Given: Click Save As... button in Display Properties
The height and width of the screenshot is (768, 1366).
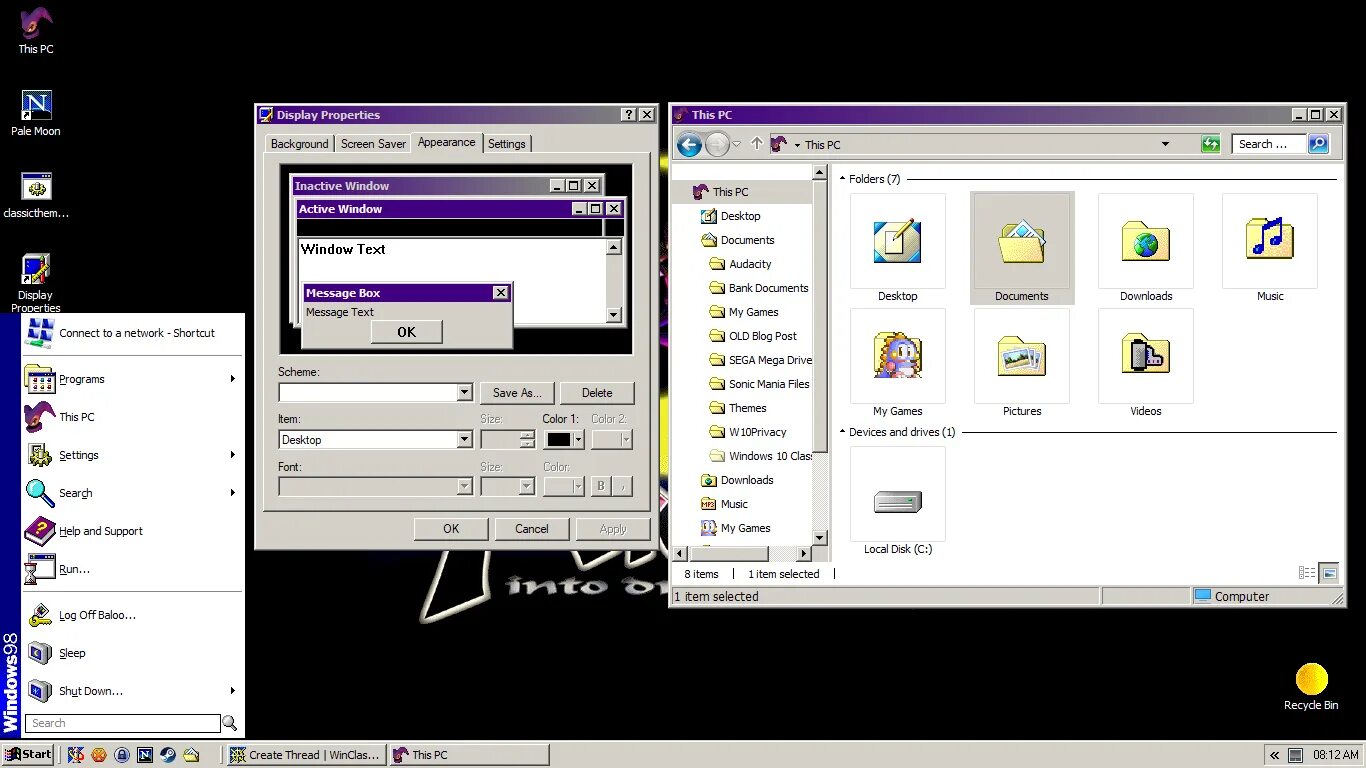Looking at the screenshot, I should point(517,393).
